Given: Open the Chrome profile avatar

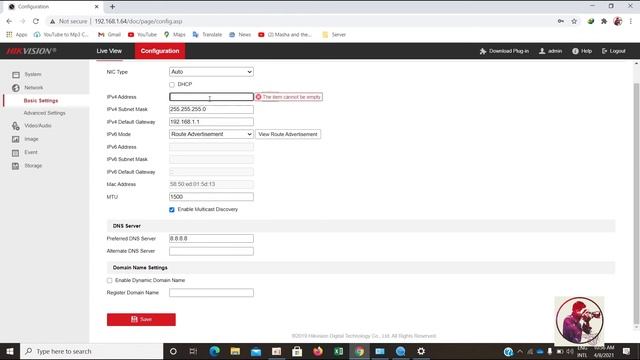Looking at the screenshot, I should point(618,21).
